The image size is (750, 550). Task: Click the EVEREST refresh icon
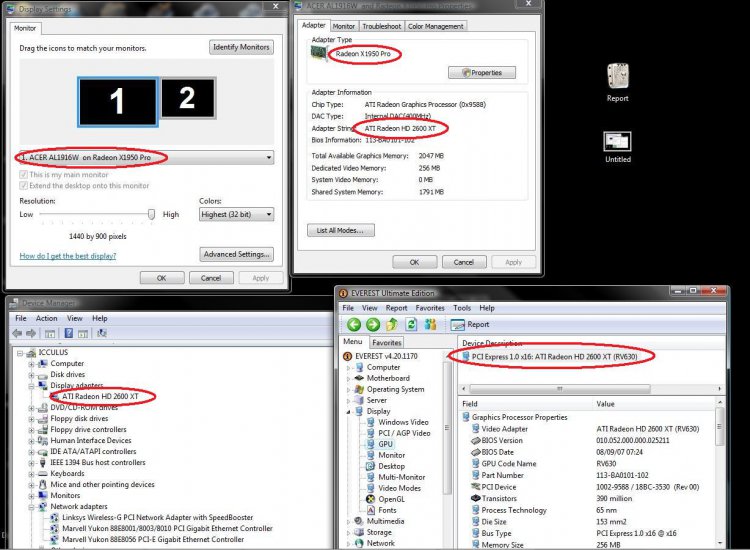point(411,325)
